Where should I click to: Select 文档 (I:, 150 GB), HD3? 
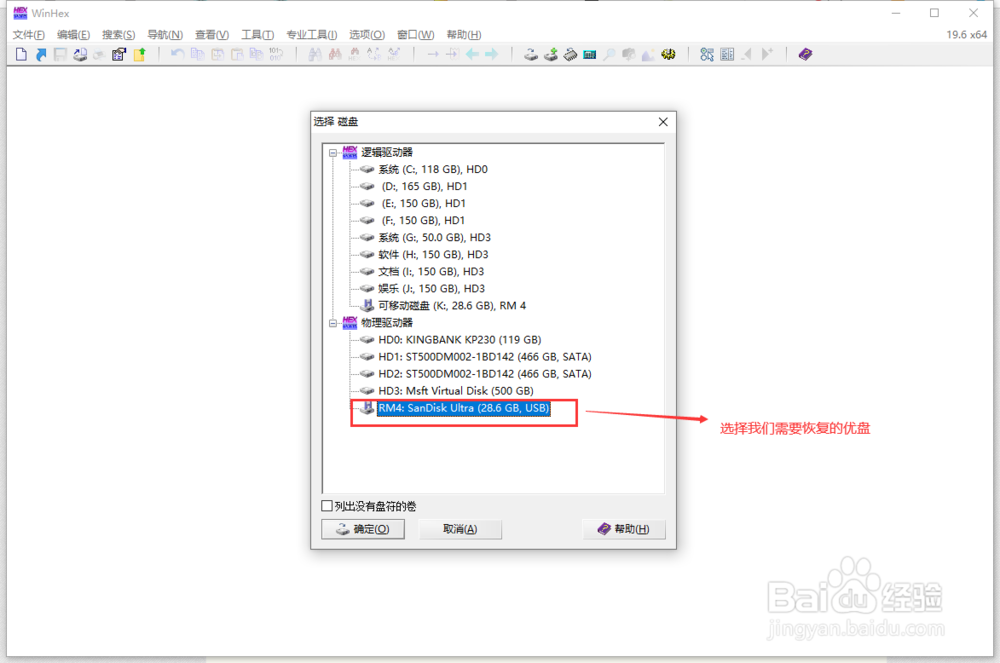(x=431, y=272)
